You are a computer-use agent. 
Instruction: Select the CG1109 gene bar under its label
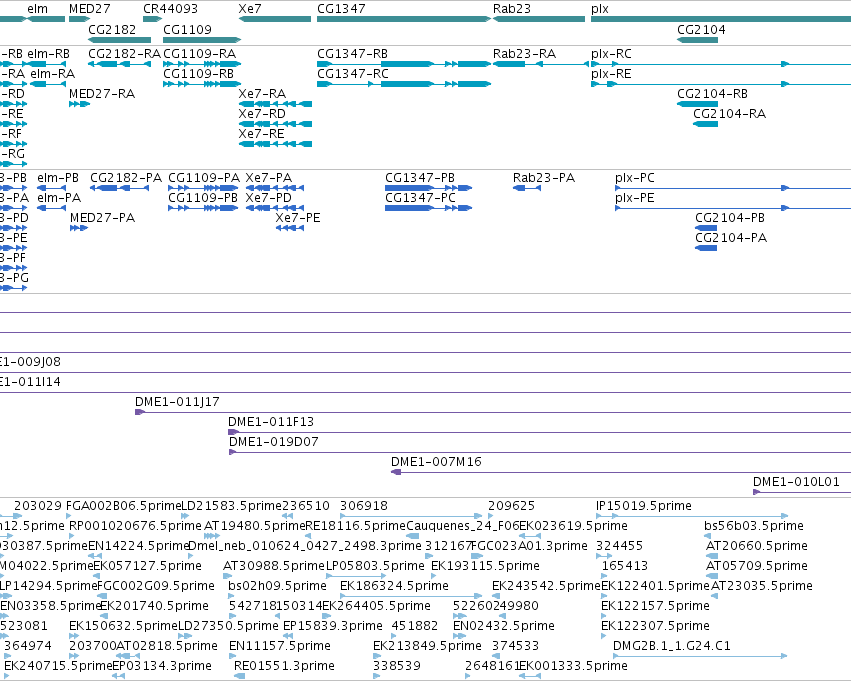click(x=202, y=40)
